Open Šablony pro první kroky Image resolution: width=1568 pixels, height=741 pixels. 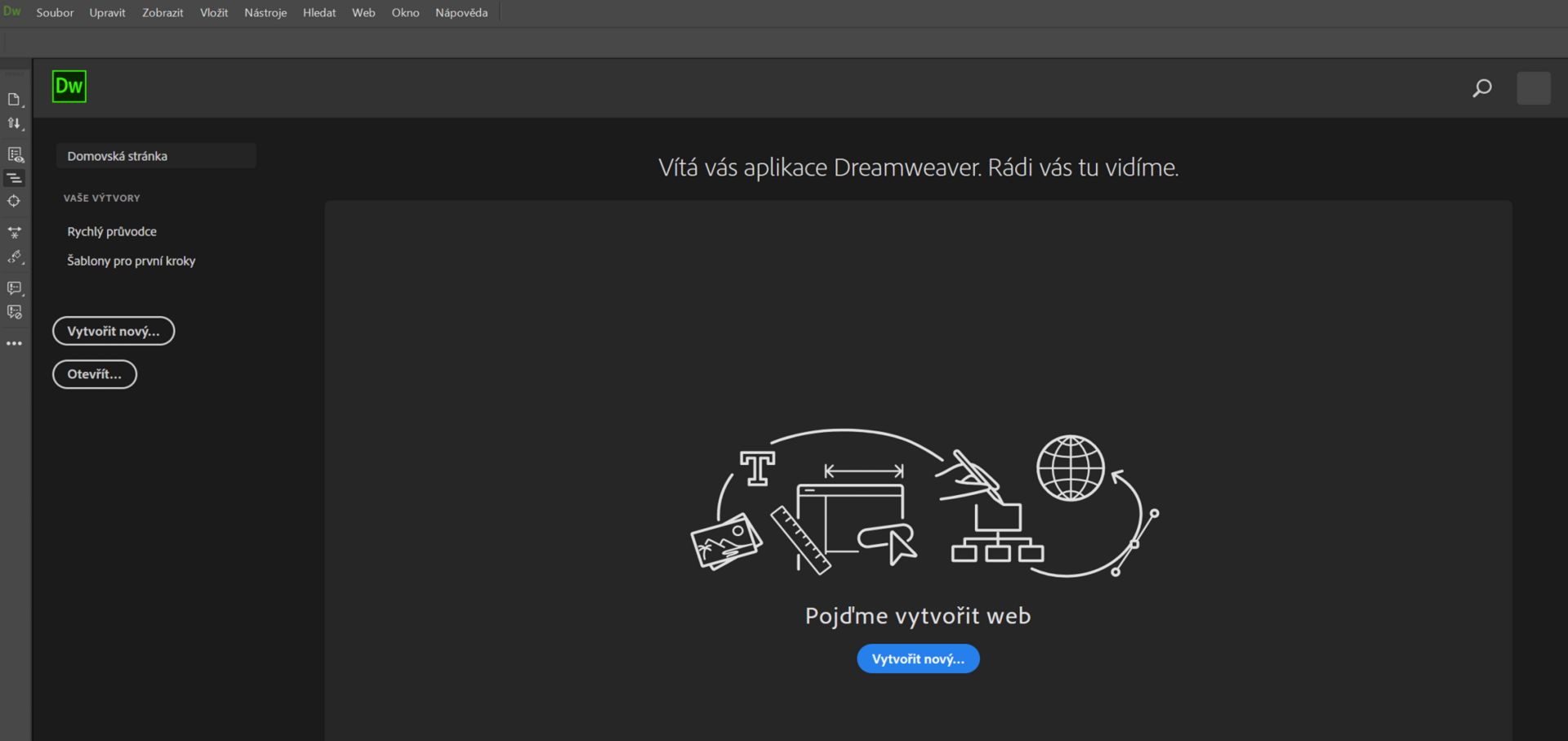[131, 261]
